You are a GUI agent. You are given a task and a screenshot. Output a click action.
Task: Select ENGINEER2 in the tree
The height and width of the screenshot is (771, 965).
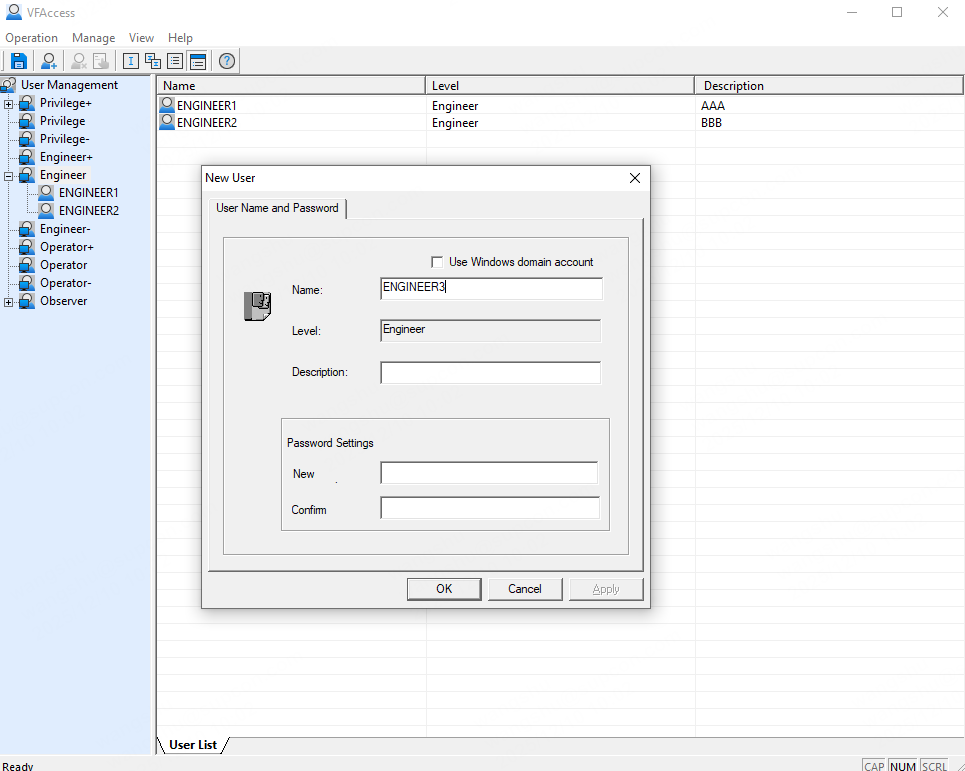[x=88, y=211]
